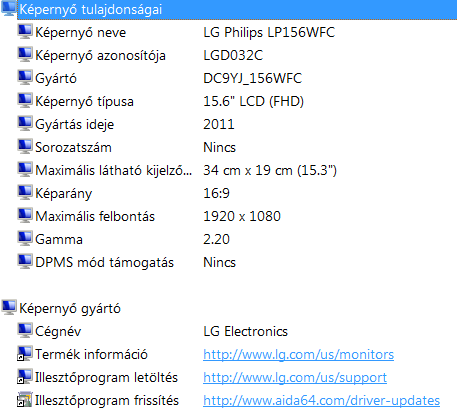Screen dimensions: 457x420
Task: Select the Képernyő típusa label
Action: pyautogui.click(x=84, y=102)
